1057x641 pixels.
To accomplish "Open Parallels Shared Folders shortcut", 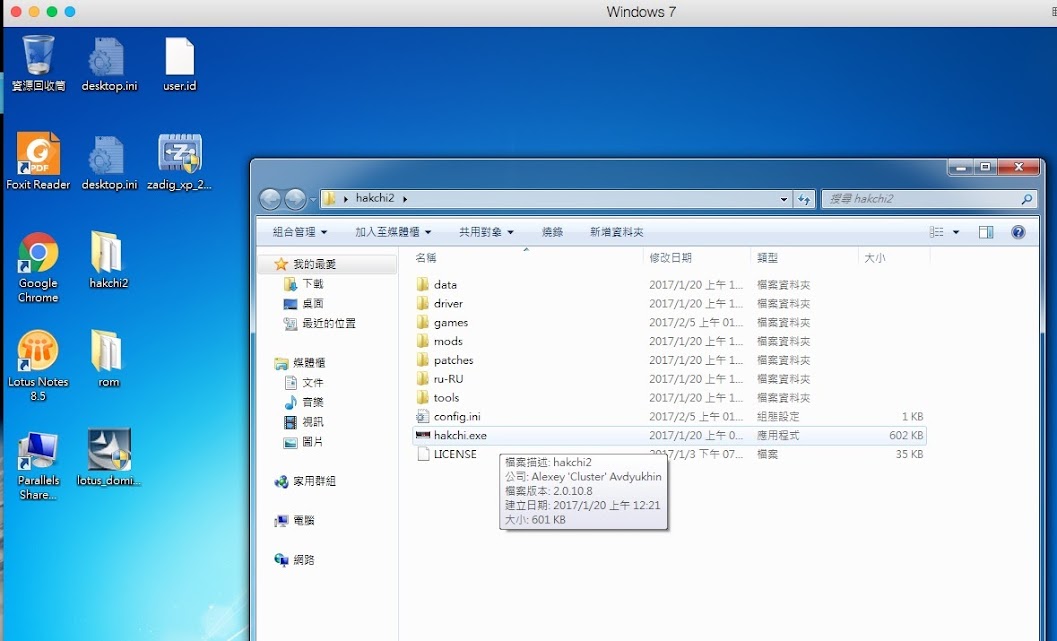I will (38, 464).
